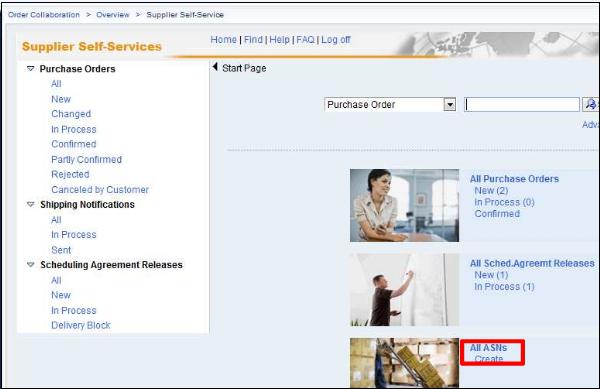Image resolution: width=600 pixels, height=389 pixels.
Task: Click the search icon beside the text field
Action: pos(590,104)
